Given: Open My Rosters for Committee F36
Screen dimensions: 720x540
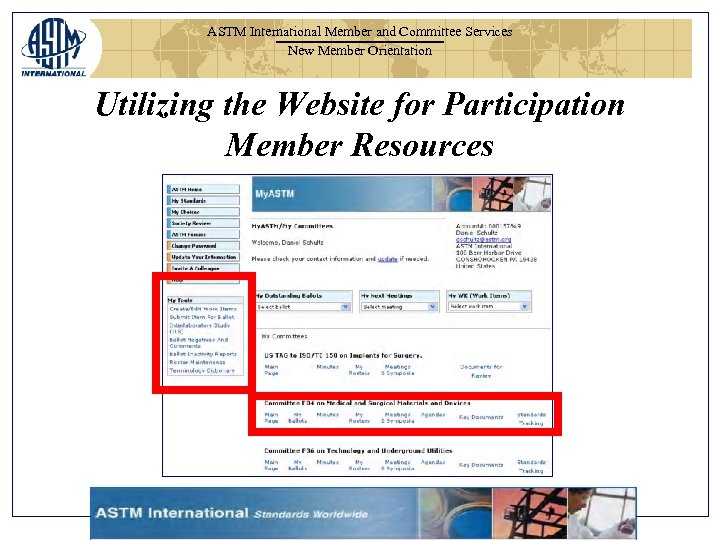Looking at the screenshot, I should coord(359,465).
